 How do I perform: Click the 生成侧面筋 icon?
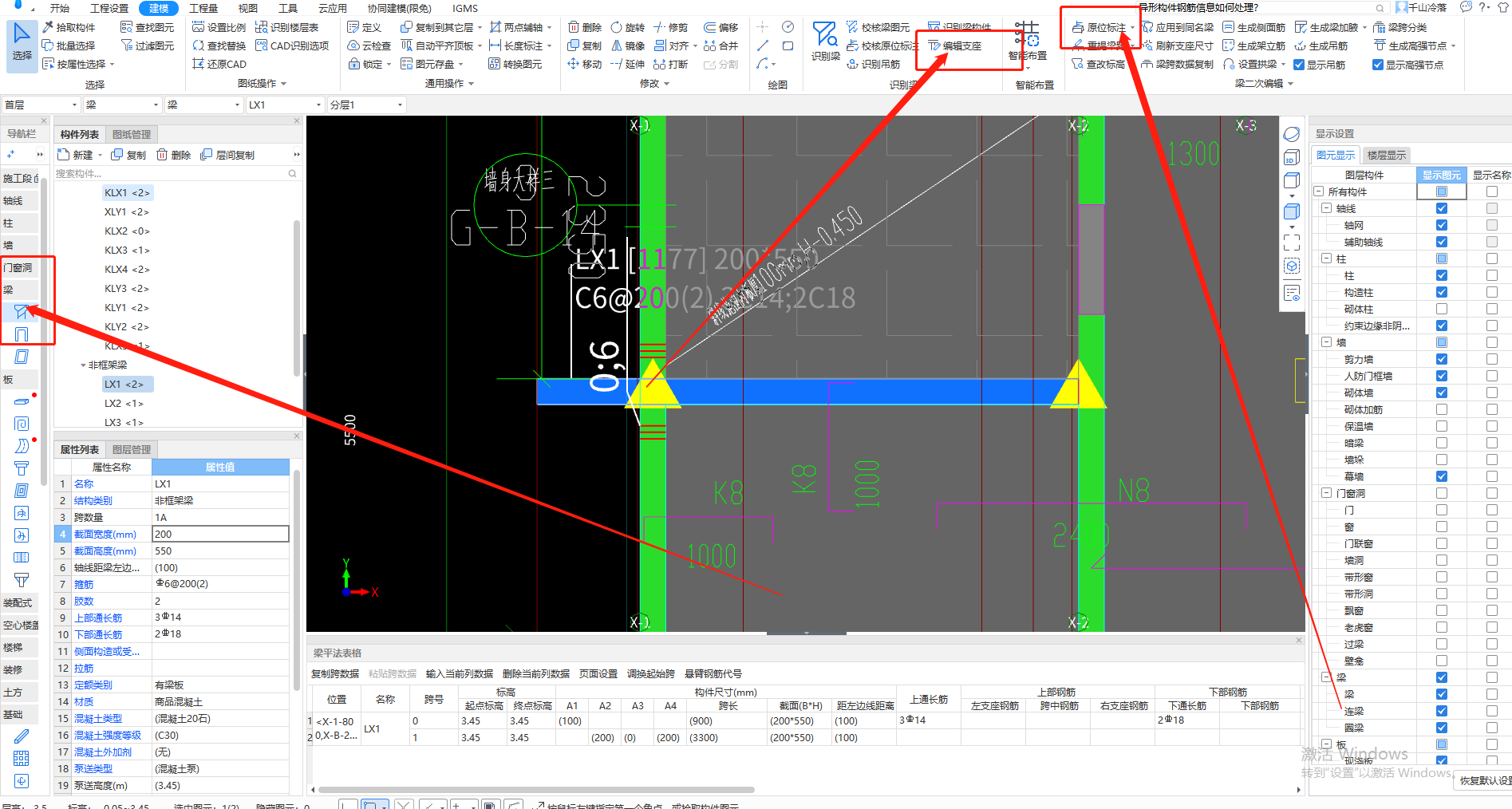(x=1229, y=27)
